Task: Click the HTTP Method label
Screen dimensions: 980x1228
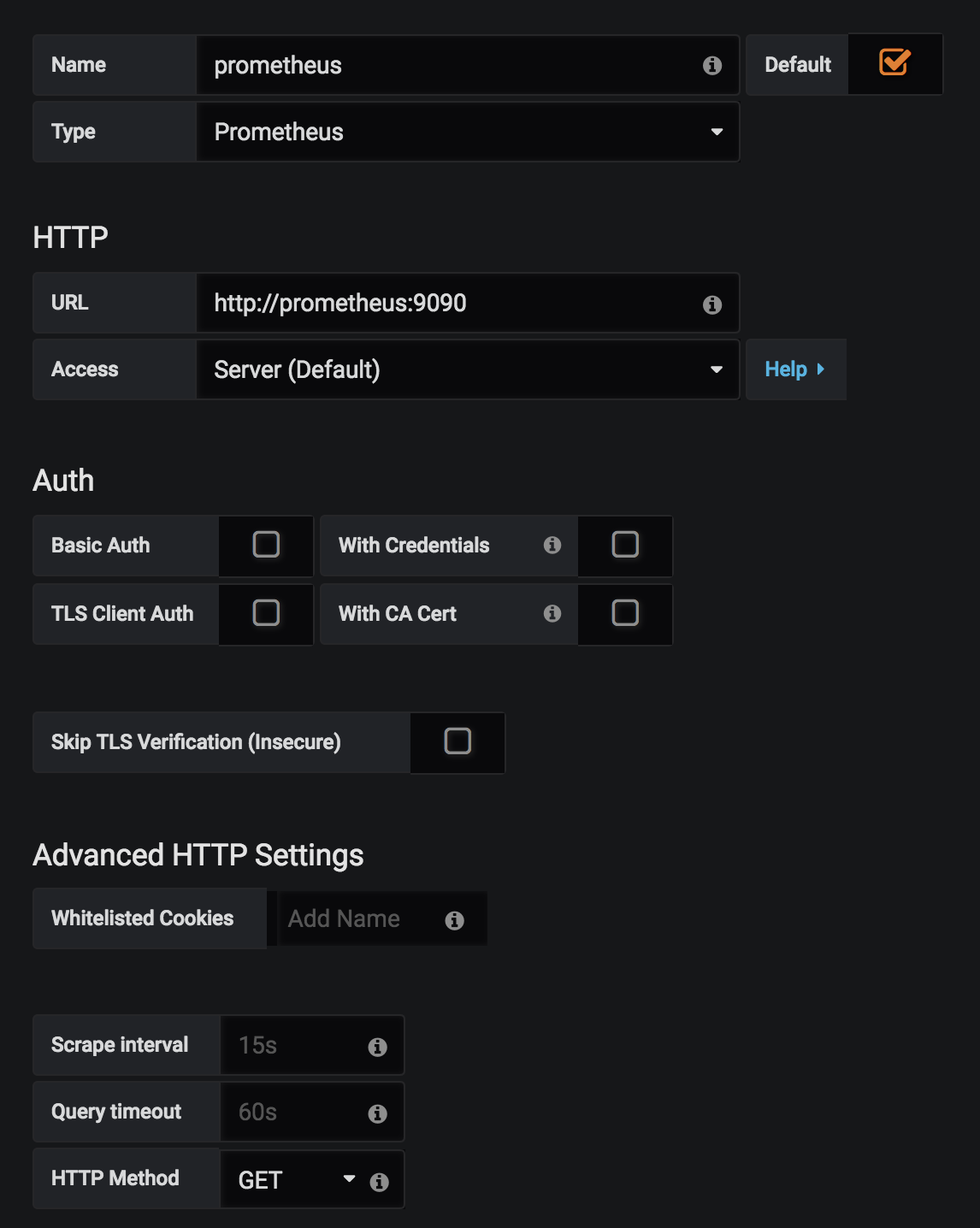Action: click(115, 1178)
